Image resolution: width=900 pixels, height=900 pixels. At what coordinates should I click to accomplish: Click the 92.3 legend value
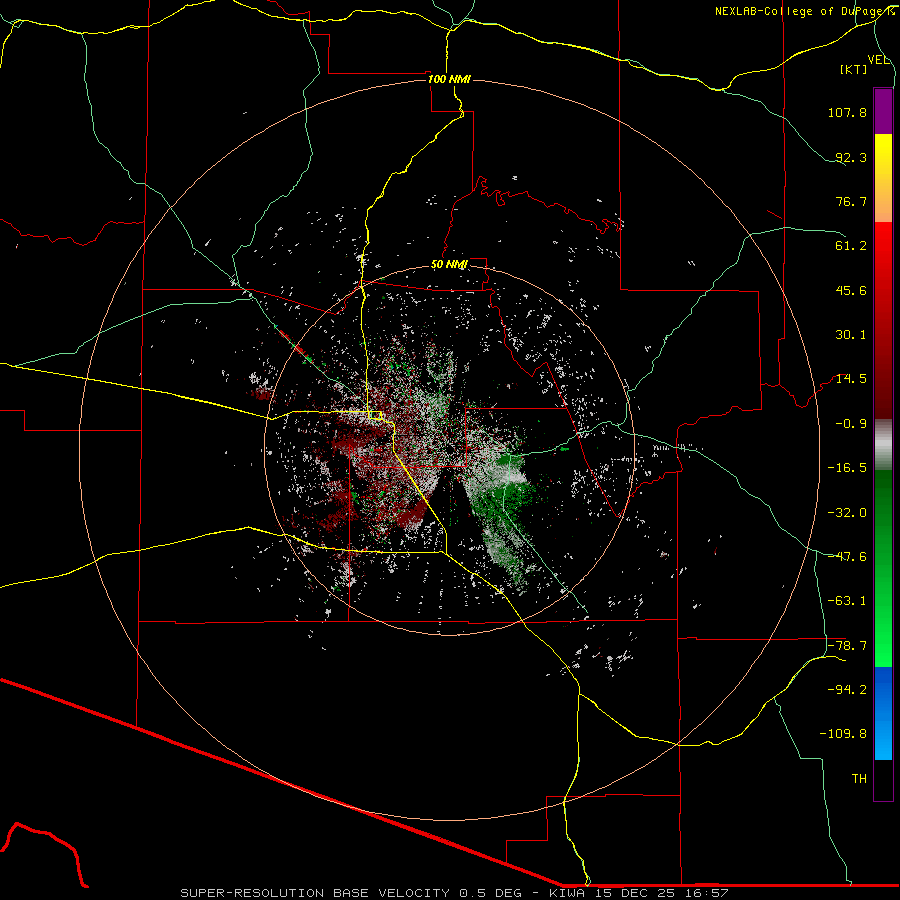pyautogui.click(x=851, y=157)
